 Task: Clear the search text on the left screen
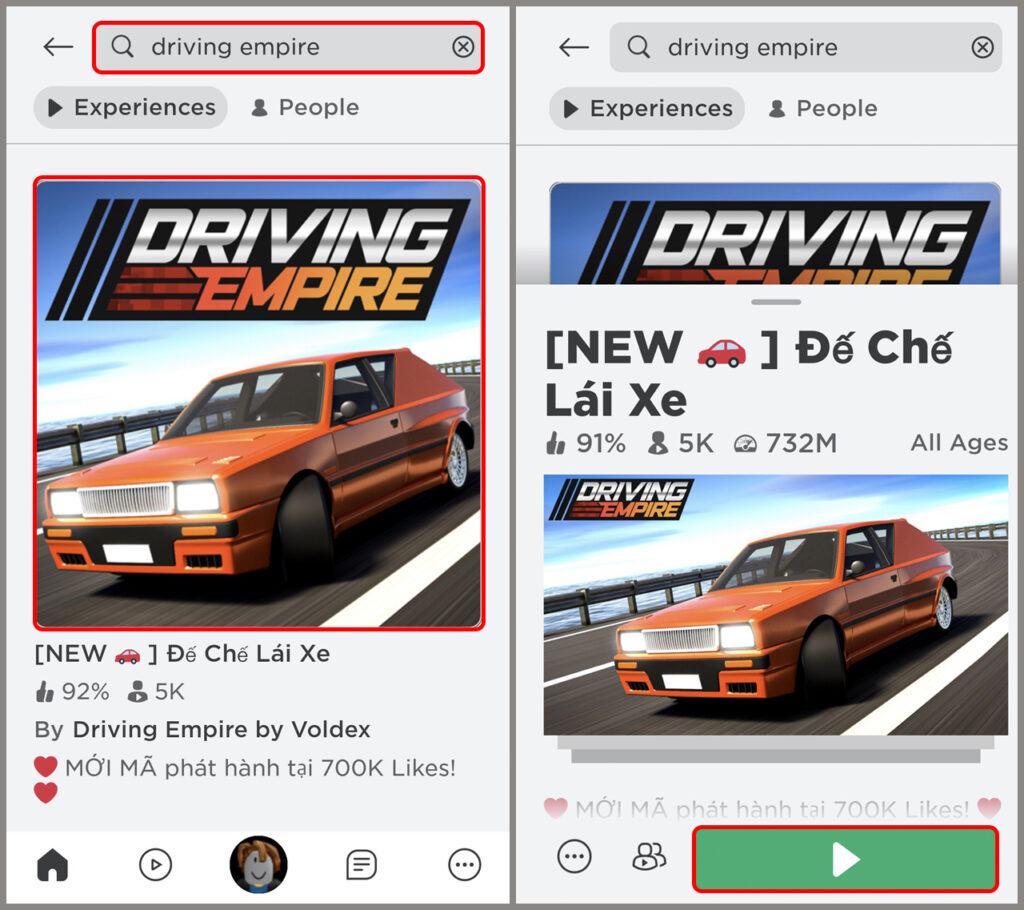pyautogui.click(x=463, y=46)
